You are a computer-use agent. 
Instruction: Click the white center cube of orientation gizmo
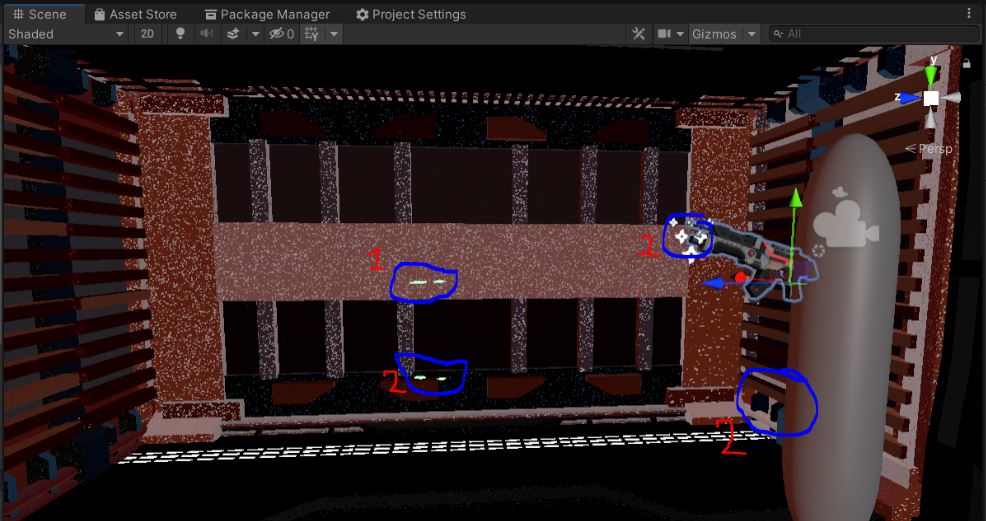coord(931,98)
